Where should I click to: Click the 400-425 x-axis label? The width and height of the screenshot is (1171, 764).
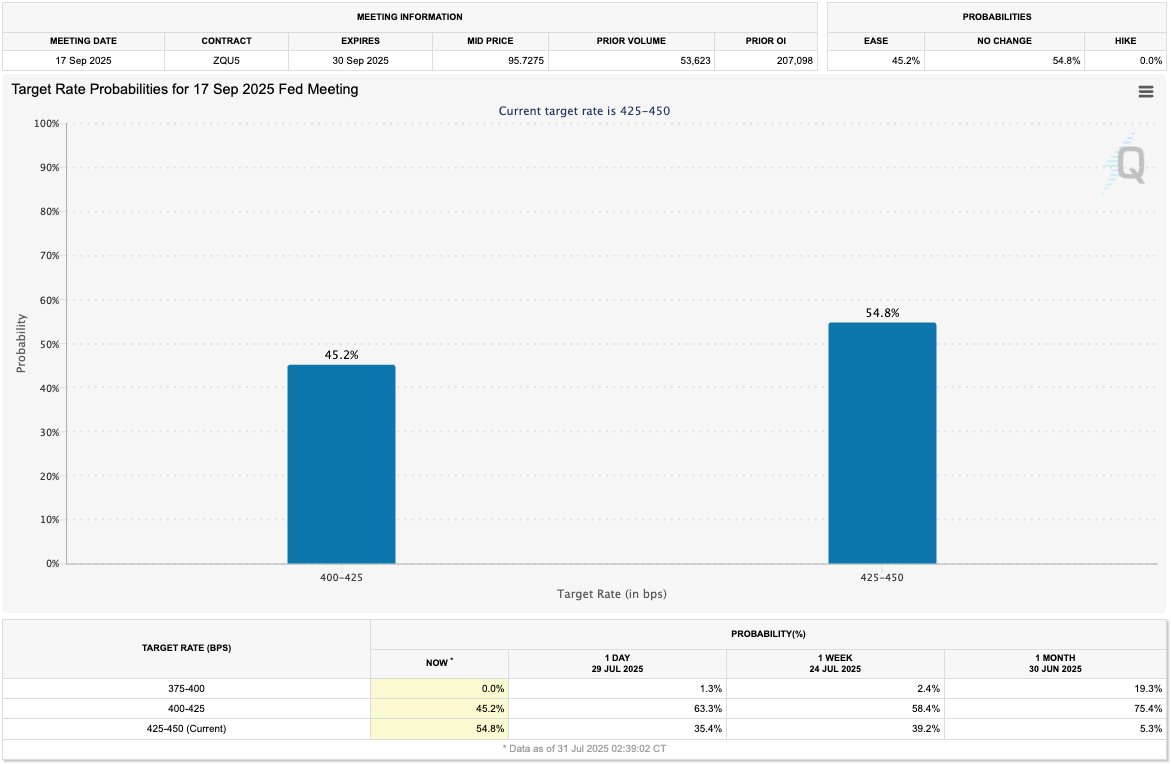pos(341,577)
